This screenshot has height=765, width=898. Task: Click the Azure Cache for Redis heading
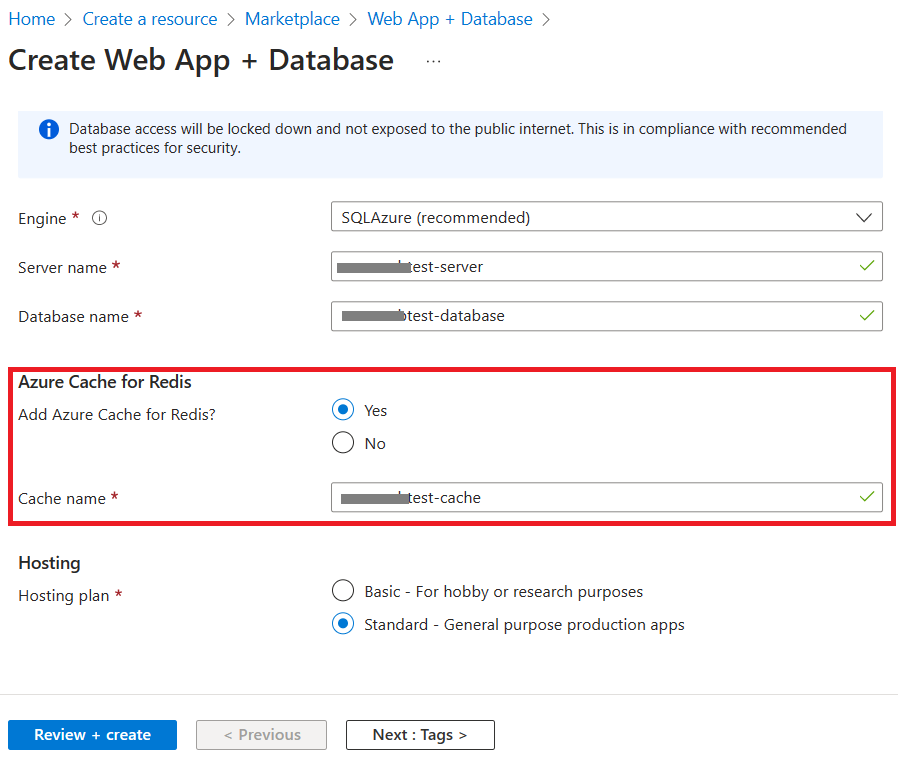tap(105, 382)
